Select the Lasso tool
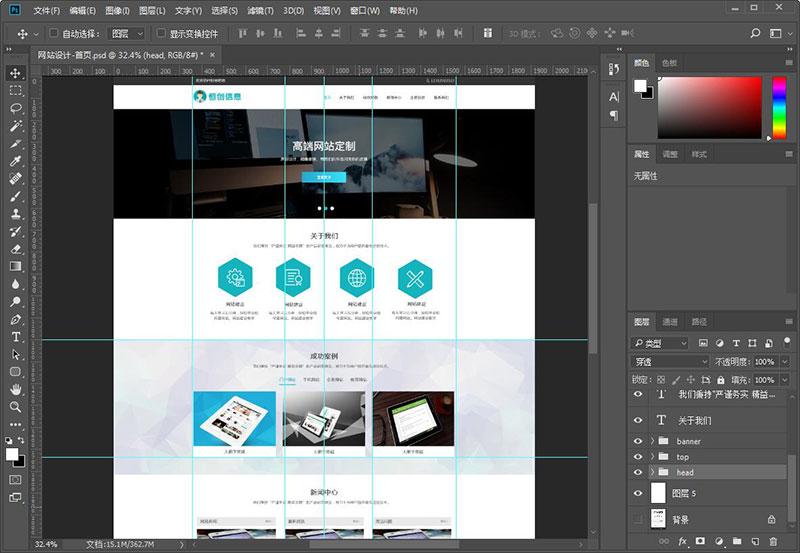Image resolution: width=800 pixels, height=553 pixels. 15,108
